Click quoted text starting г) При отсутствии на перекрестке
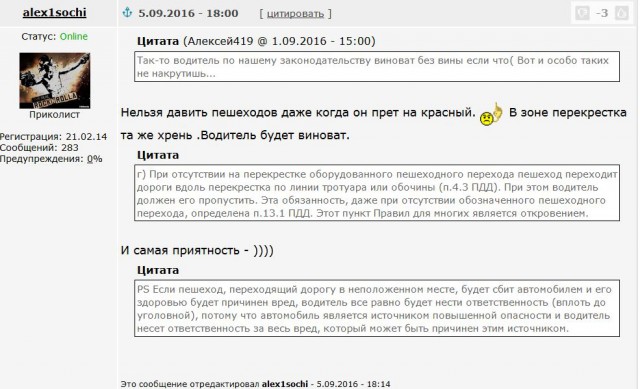The height and width of the screenshot is (389, 640). point(377,193)
